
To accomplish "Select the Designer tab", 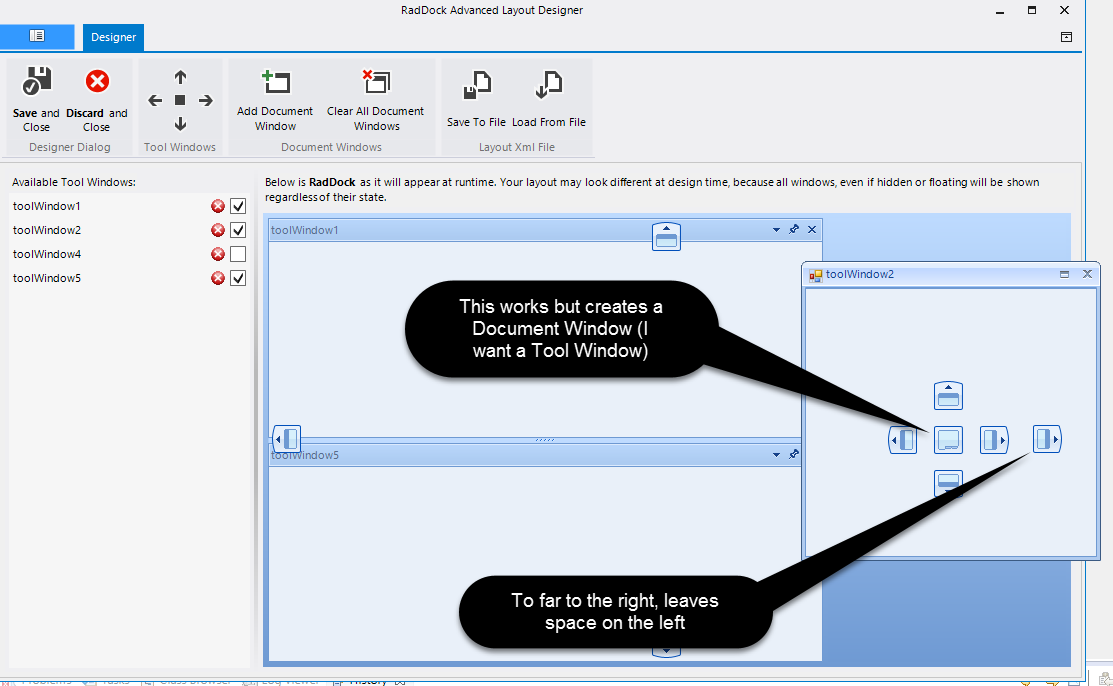I will pyautogui.click(x=114, y=37).
